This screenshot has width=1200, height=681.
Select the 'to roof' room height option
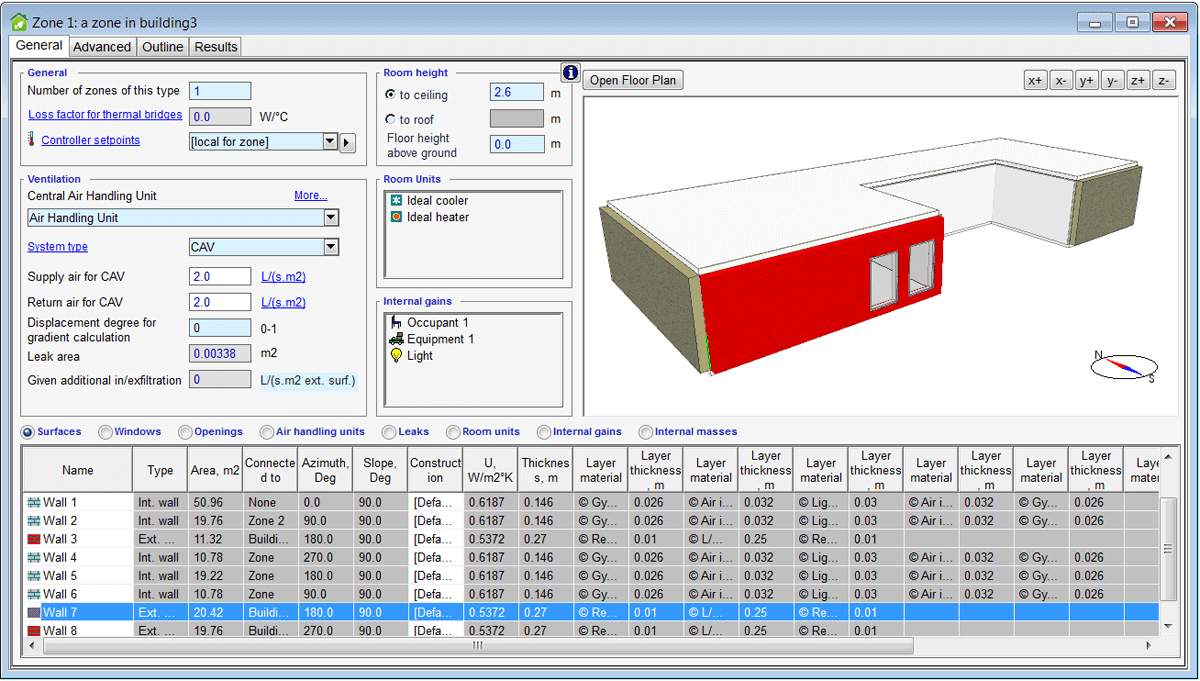pos(391,120)
